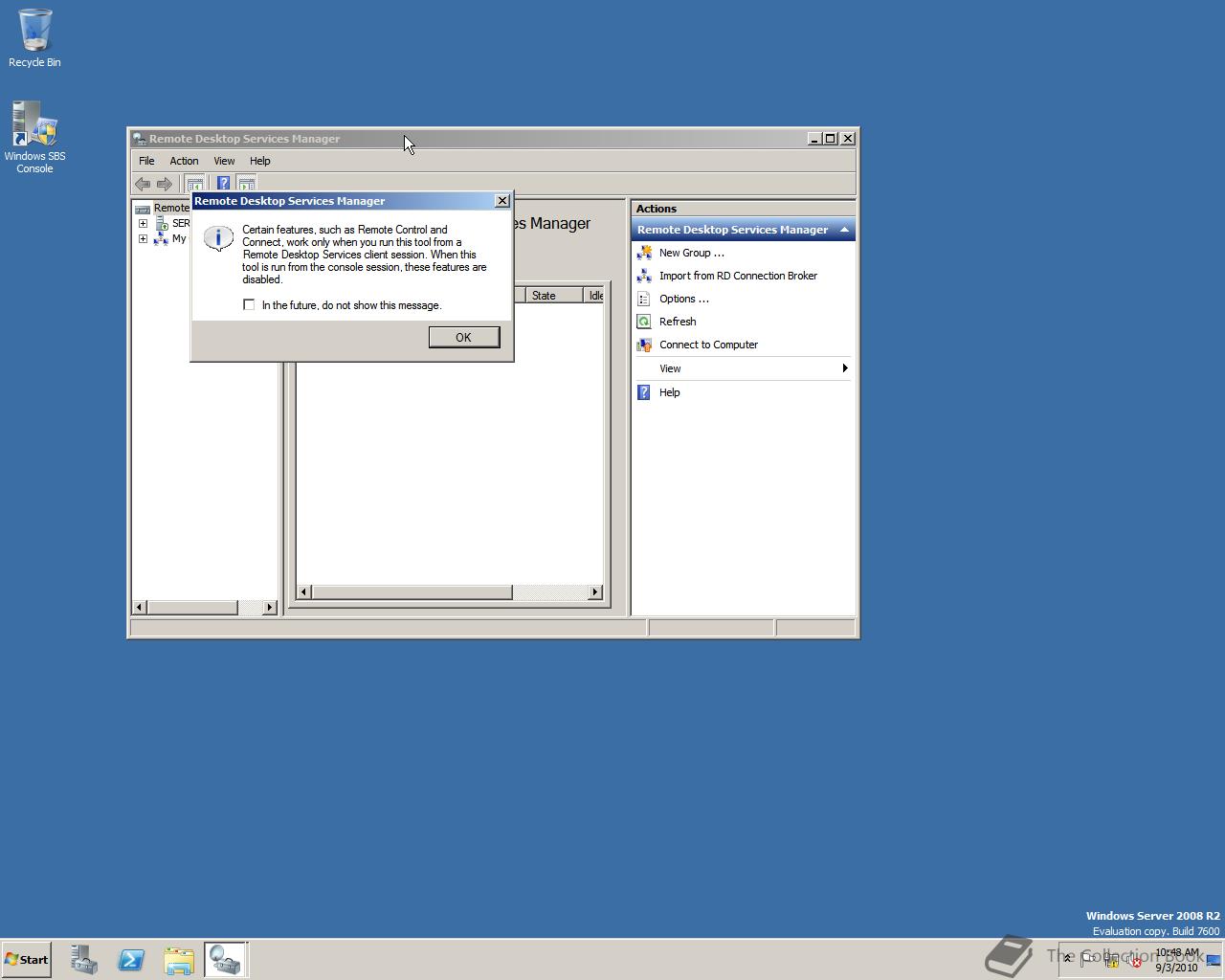Select the My Group icon in the tree
The height and width of the screenshot is (980, 1225).
pyautogui.click(x=161, y=238)
